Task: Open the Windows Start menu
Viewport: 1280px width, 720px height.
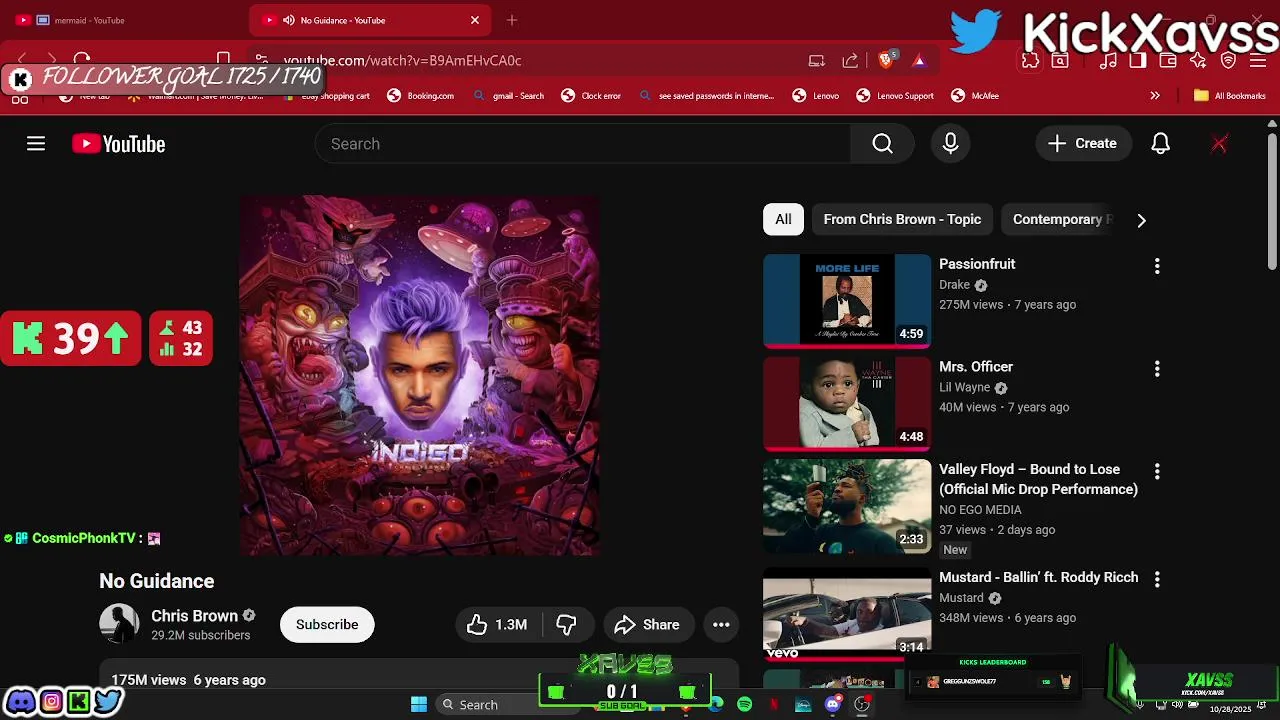Action: pos(419,705)
